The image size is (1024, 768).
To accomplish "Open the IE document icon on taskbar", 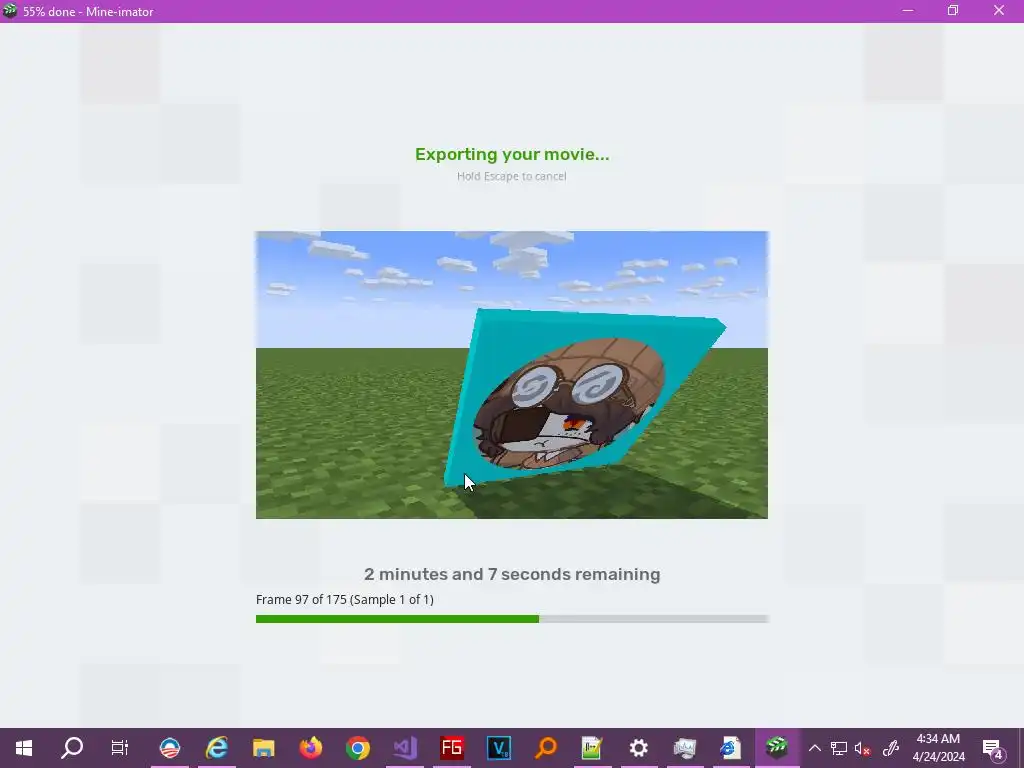I will click(x=729, y=748).
